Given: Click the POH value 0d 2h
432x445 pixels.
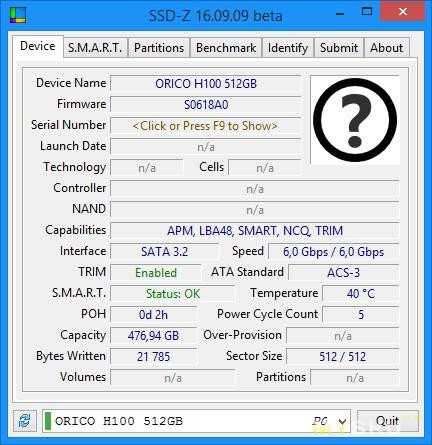Looking at the screenshot, I should click(x=153, y=315).
